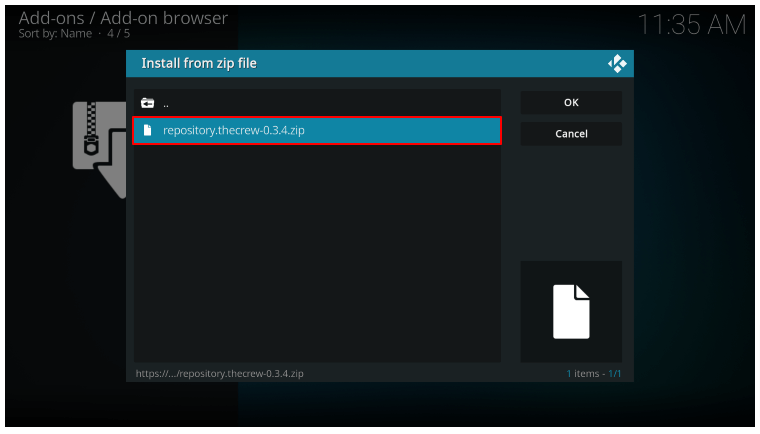Viewport: 760px width, 434px height.
Task: Click the Kodi logo in dialog header
Action: (617, 64)
